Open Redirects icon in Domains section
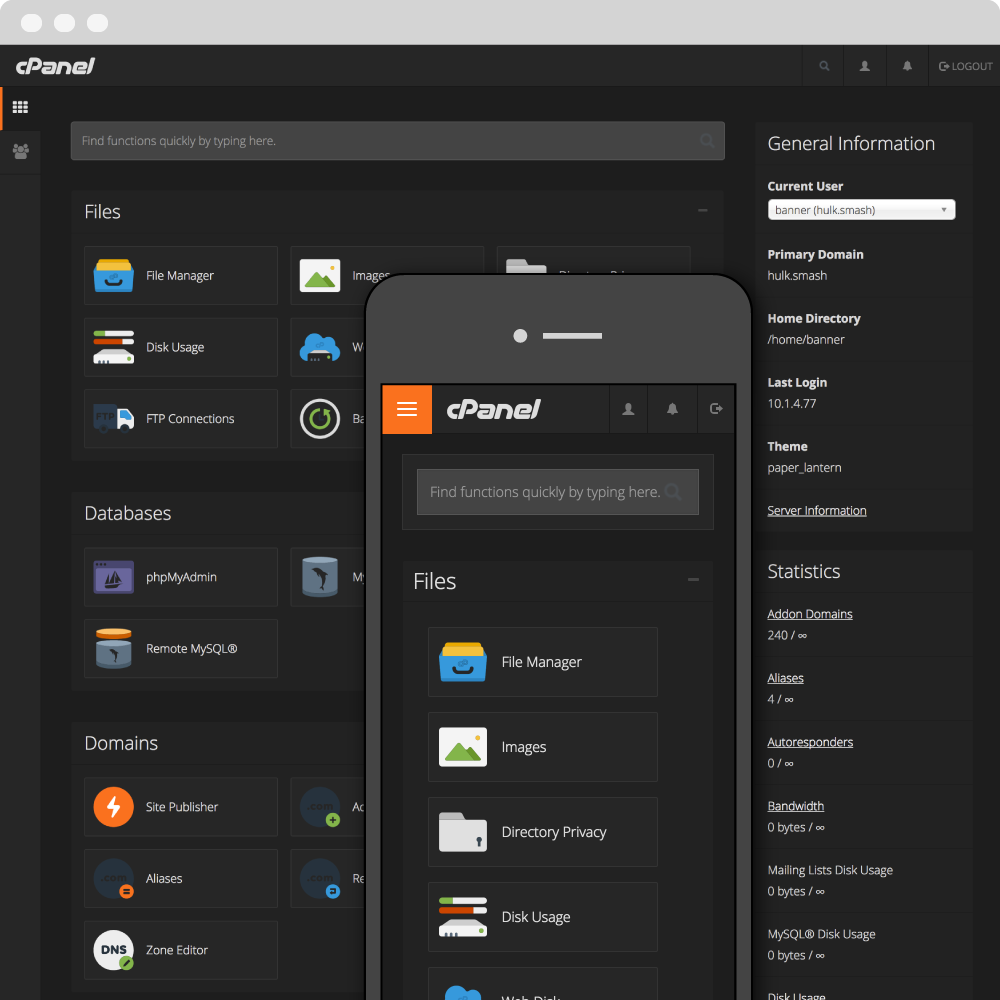The width and height of the screenshot is (1000, 1000). click(320, 878)
